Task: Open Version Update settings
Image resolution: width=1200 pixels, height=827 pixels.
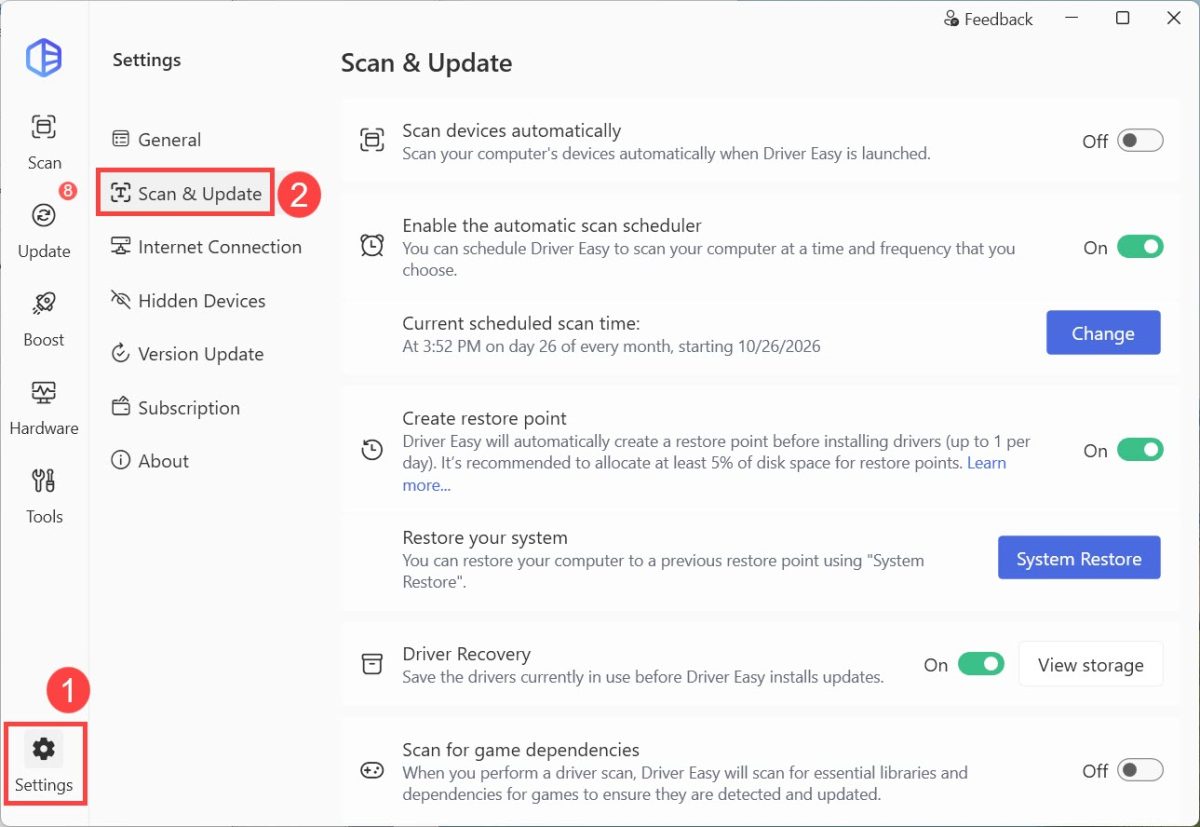Action: [x=187, y=354]
